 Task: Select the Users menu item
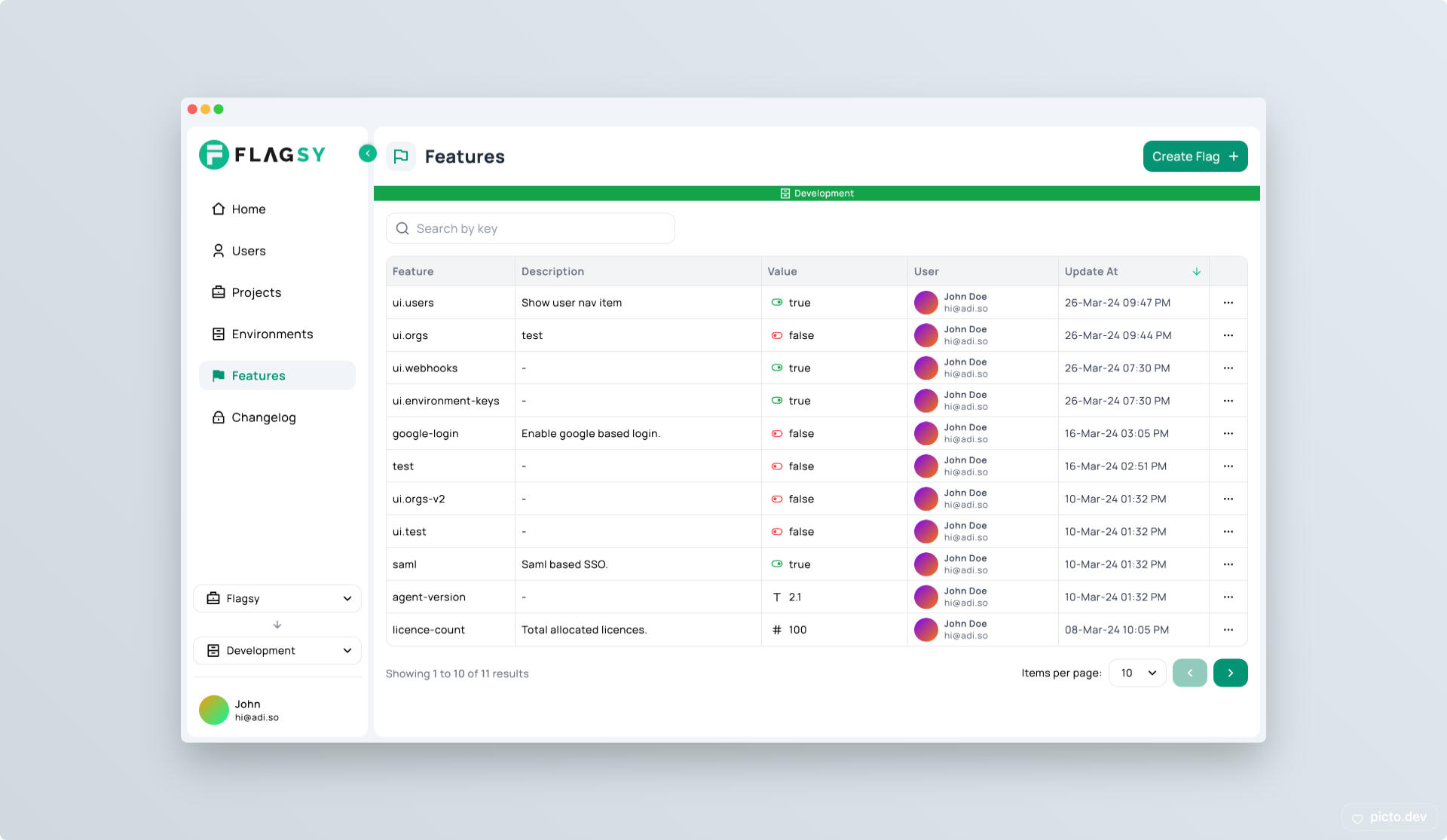click(248, 250)
